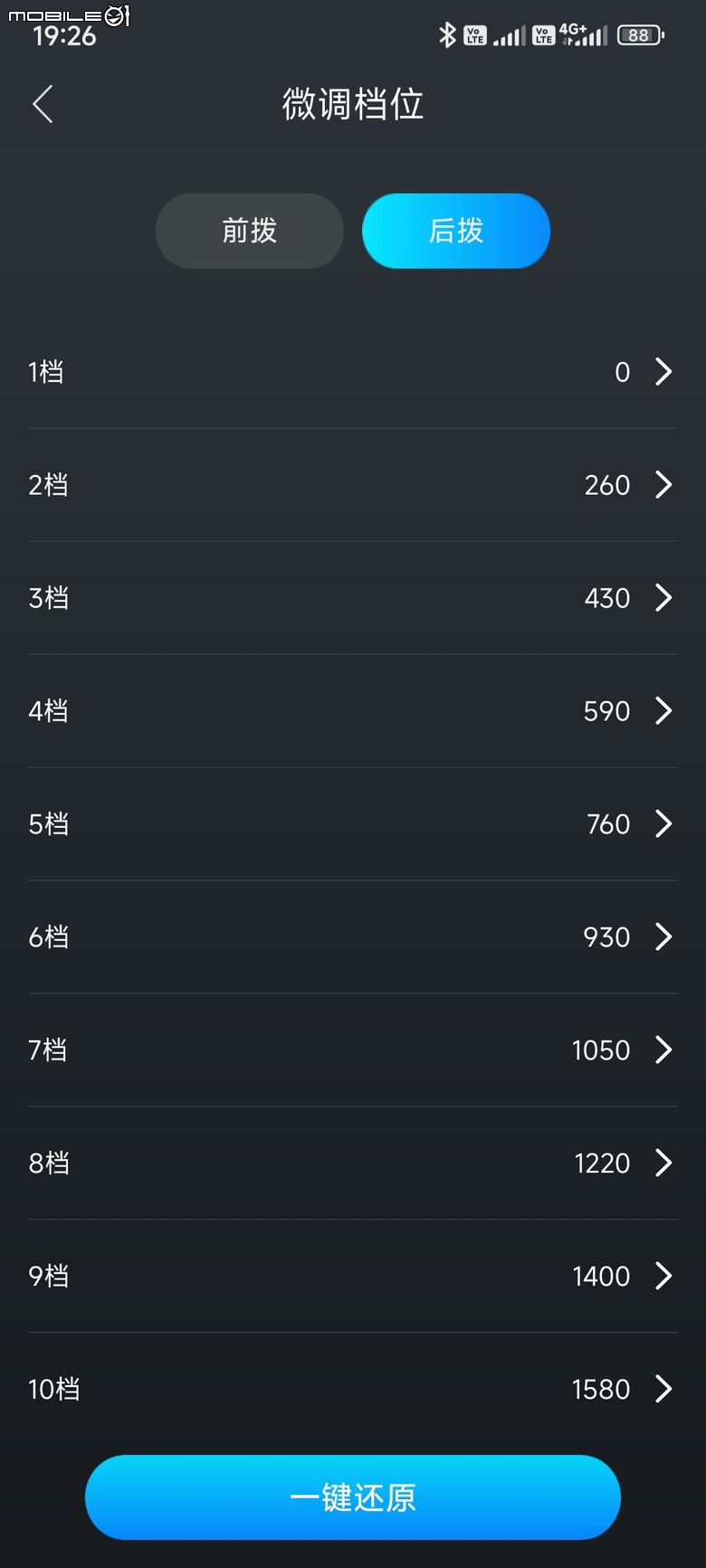This screenshot has height=1568, width=706.
Task: Tap the back arrow icon
Action: tap(43, 104)
